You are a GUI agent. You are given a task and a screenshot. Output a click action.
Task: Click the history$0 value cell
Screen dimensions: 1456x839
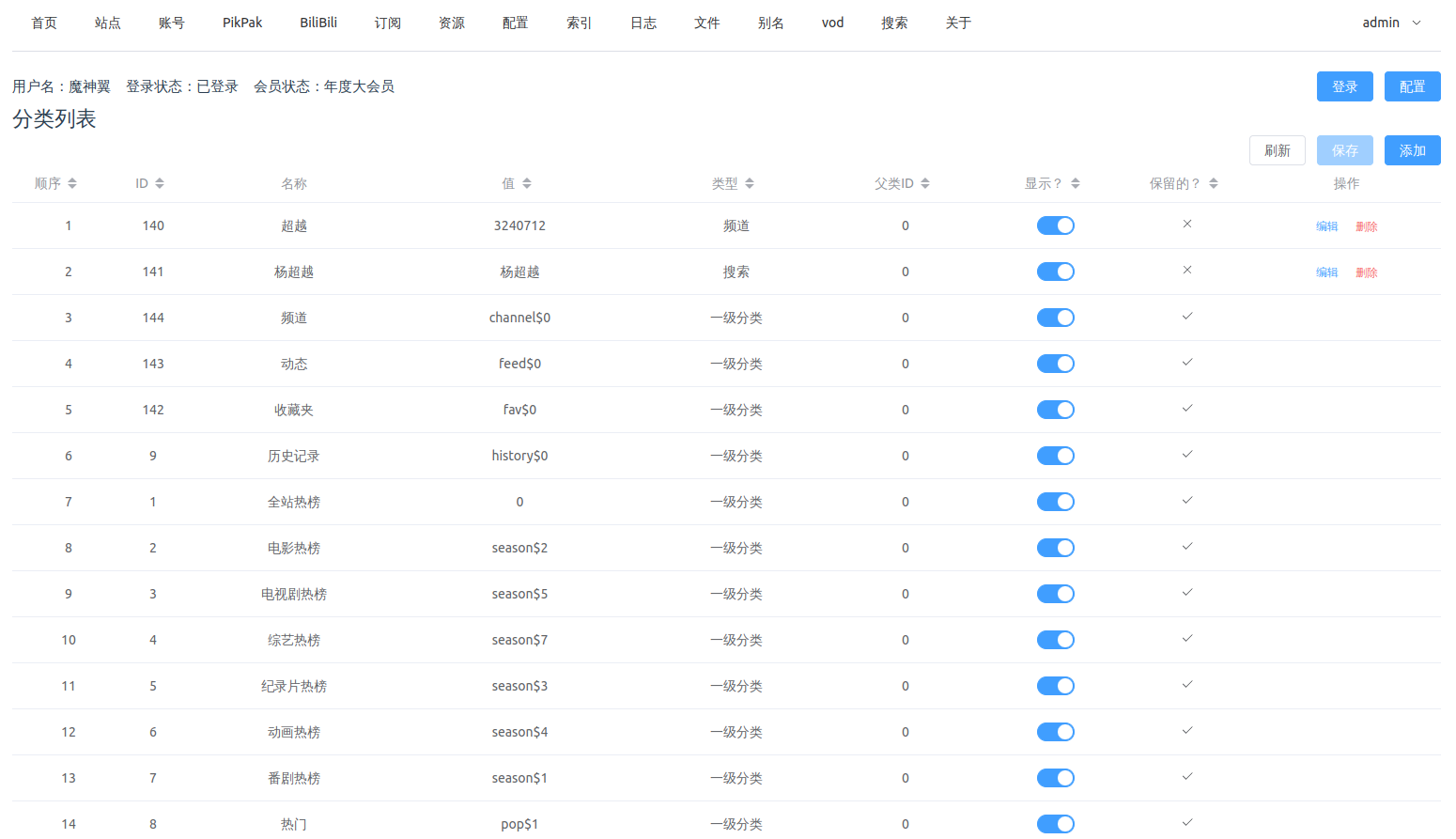pos(519,456)
